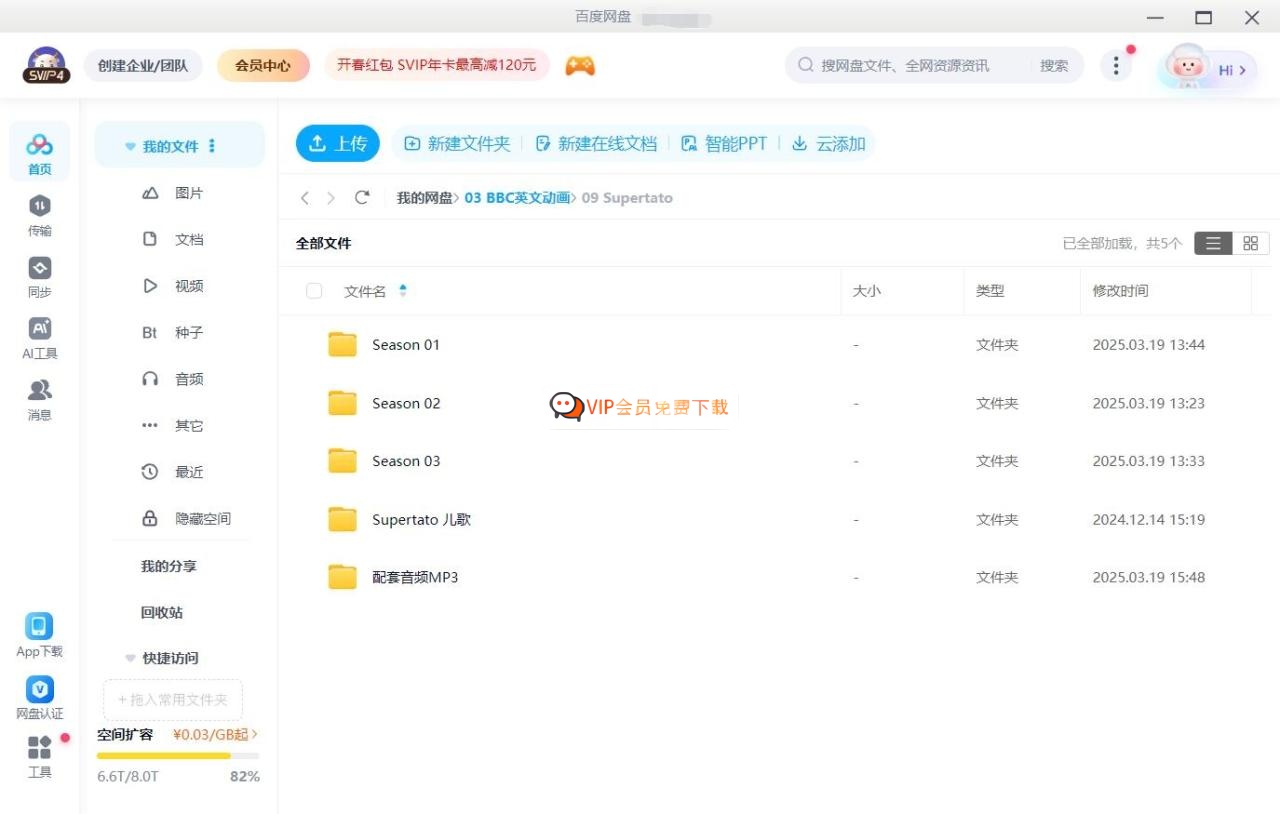Go forward with the right arrow
Viewport: 1280px width, 814px height.
331,198
